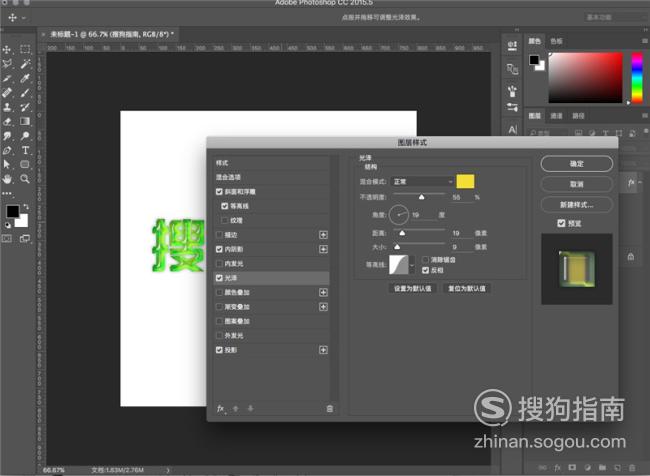Swap foreground and background colors arrow
The height and width of the screenshot is (476, 650).
click(26, 206)
